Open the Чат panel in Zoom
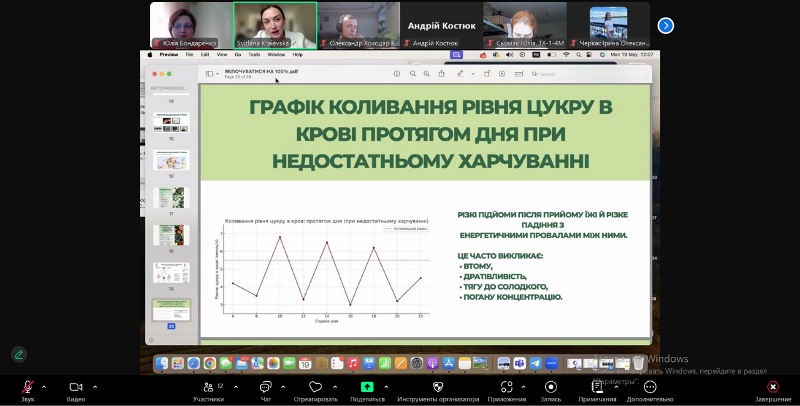The height and width of the screenshot is (406, 800). point(266,391)
